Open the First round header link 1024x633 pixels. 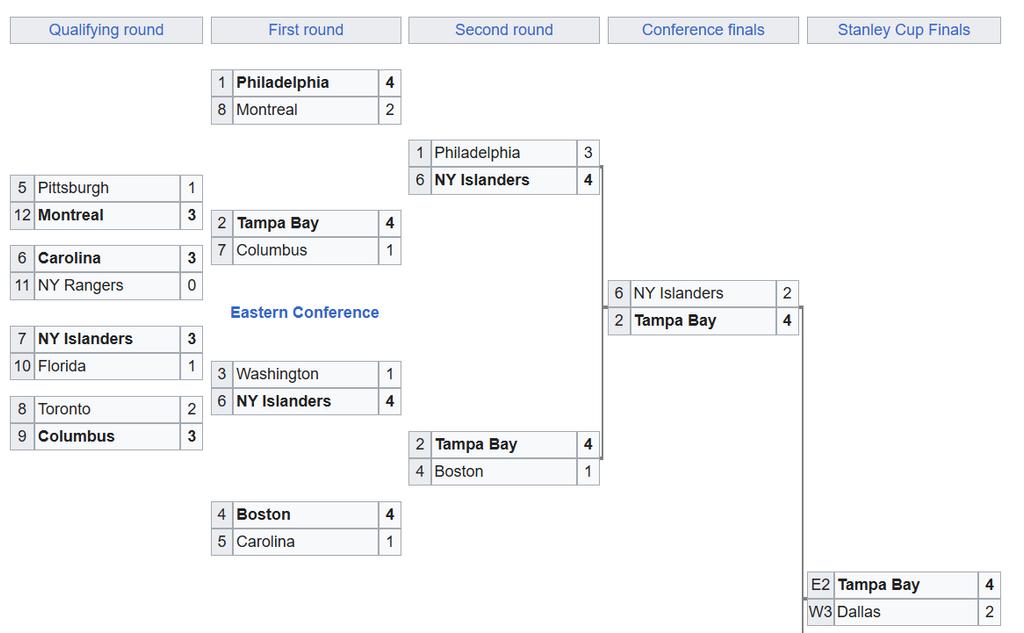click(x=306, y=30)
